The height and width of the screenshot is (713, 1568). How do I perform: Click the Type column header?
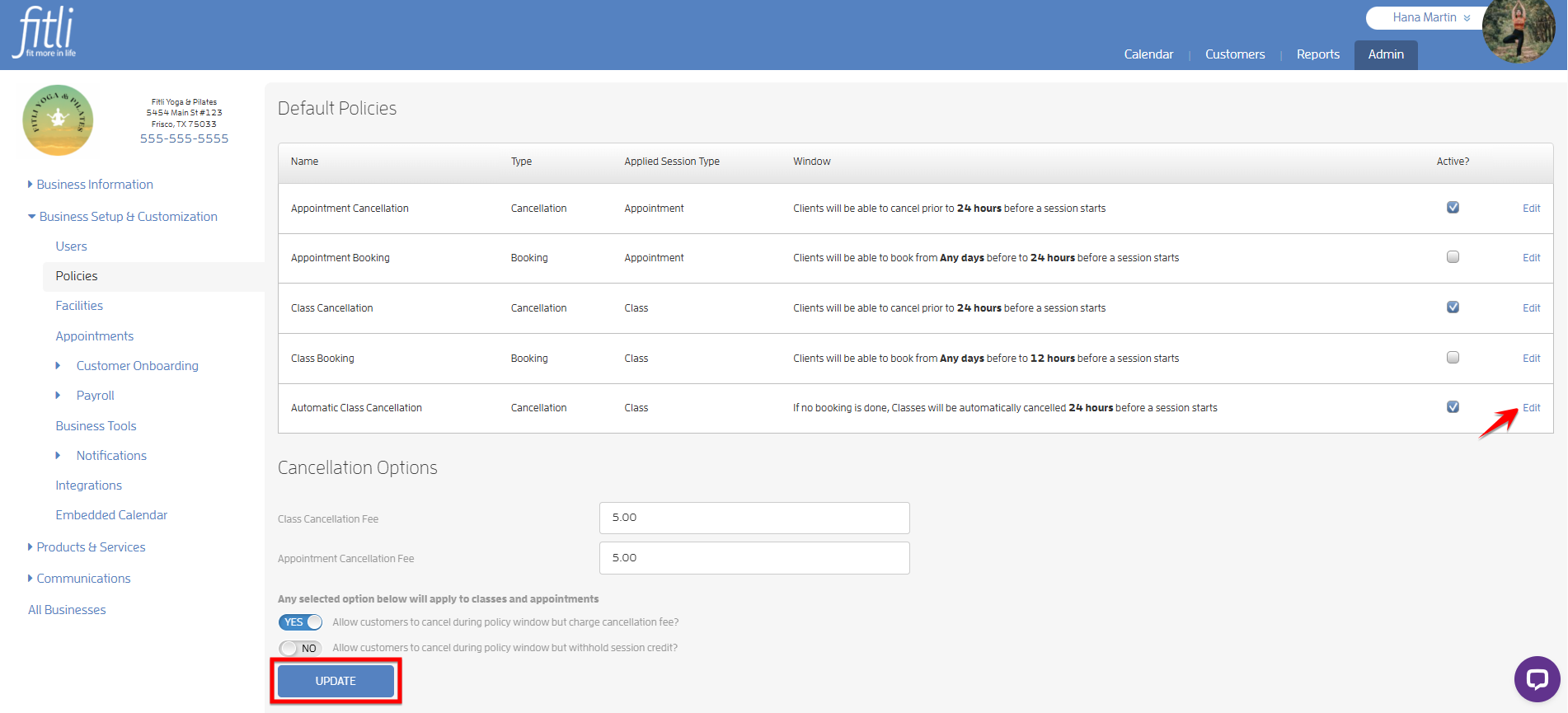pyautogui.click(x=521, y=162)
